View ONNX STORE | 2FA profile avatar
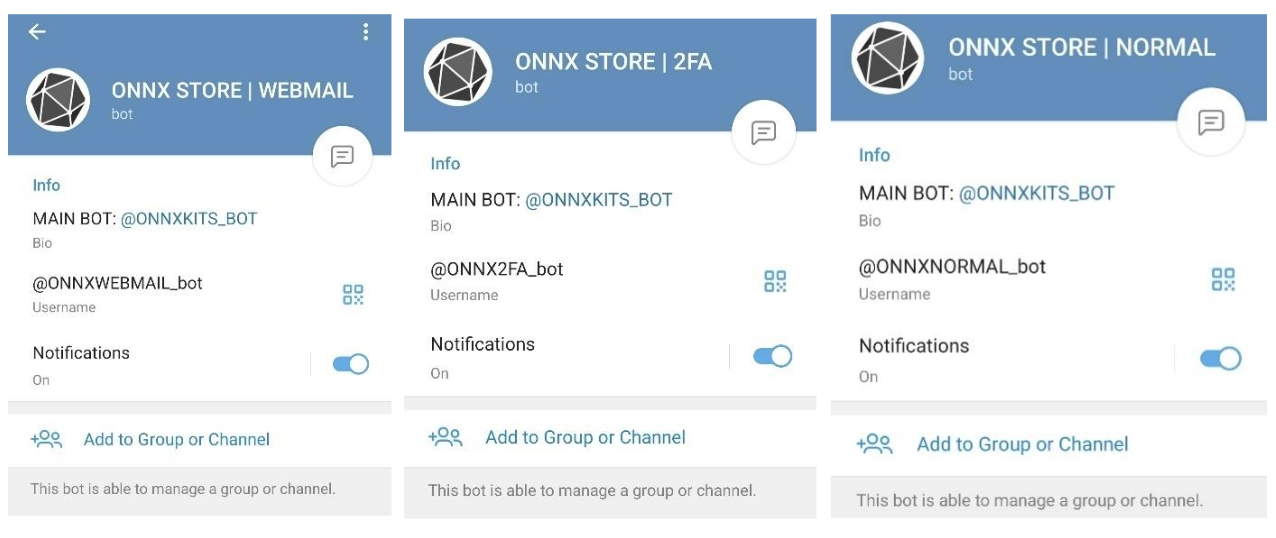Screen dimensions: 1276x538 [x=458, y=72]
